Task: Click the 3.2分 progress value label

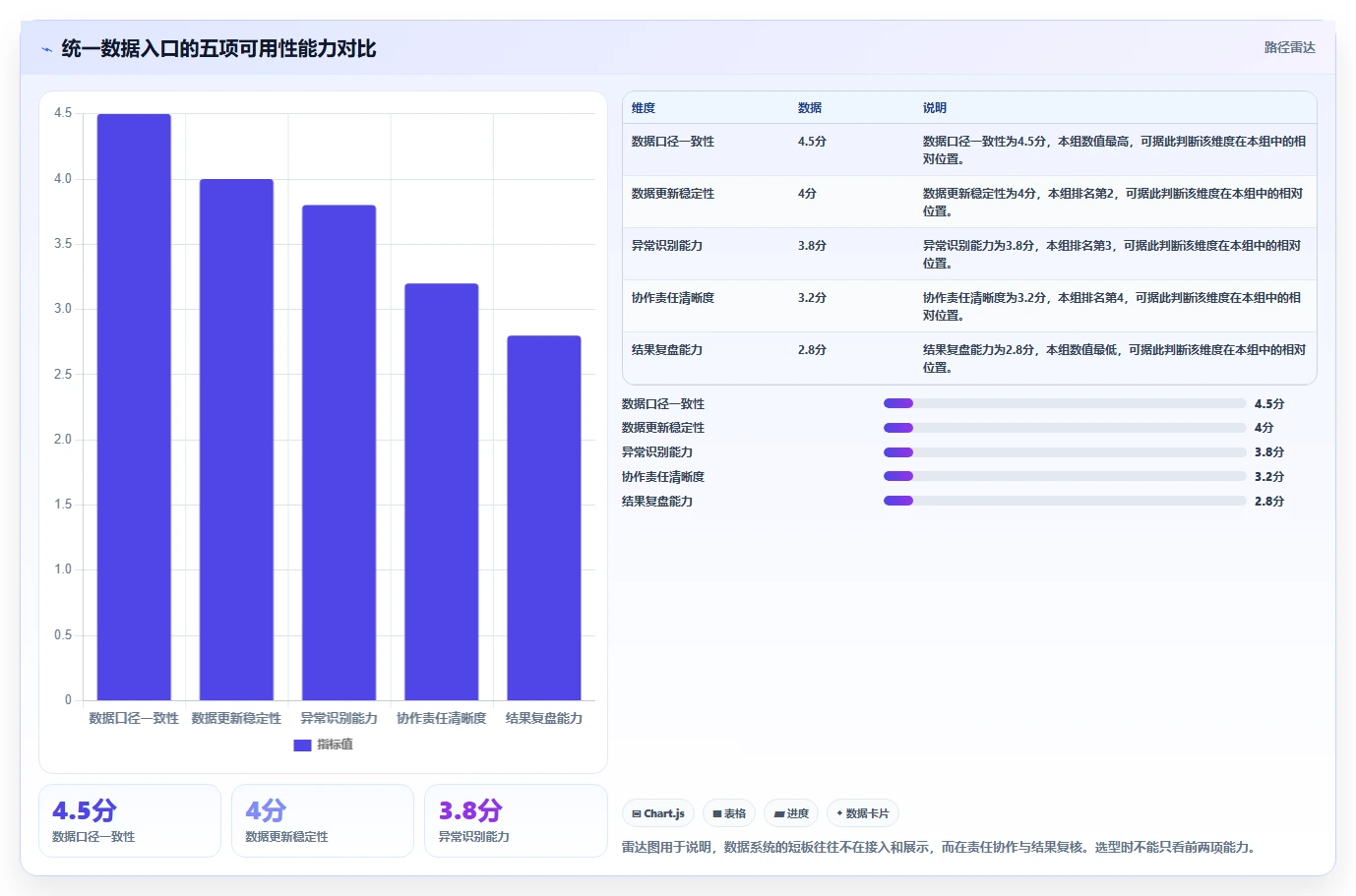Action: point(1269,477)
